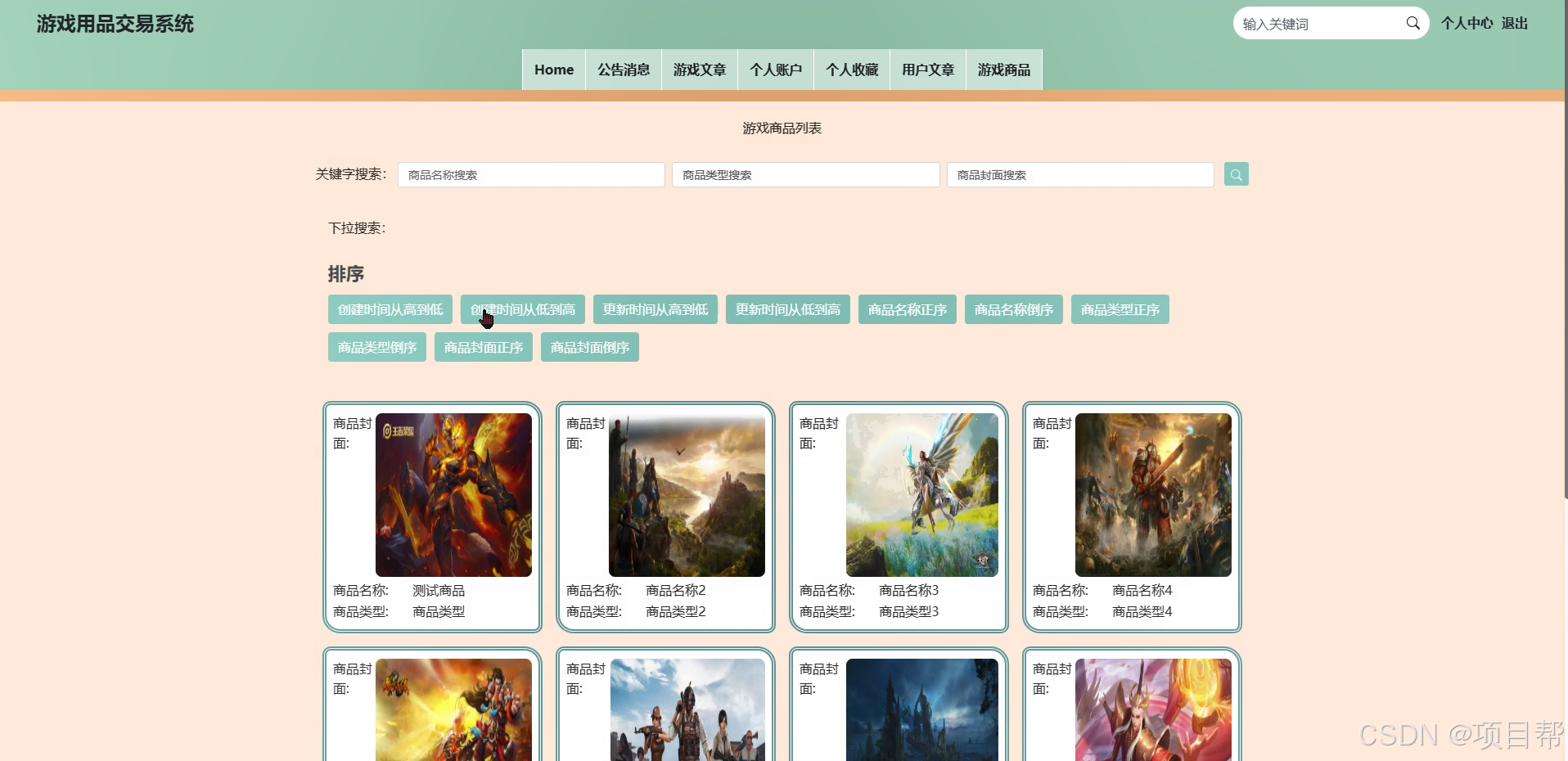Open the pink warrior cover thumbnail
1568x761 pixels.
[1153, 709]
